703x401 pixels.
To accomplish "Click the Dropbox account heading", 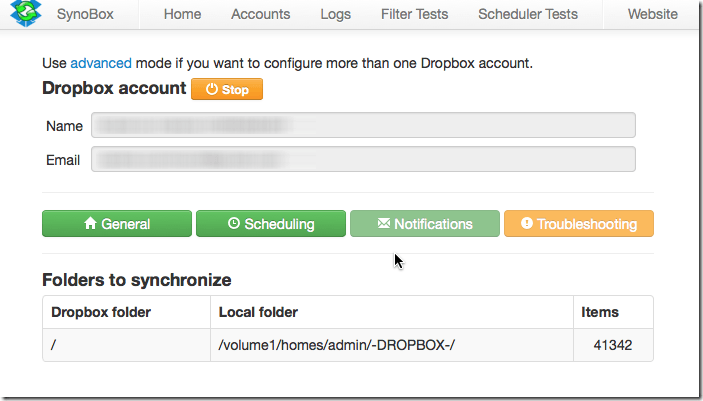I will (x=114, y=88).
